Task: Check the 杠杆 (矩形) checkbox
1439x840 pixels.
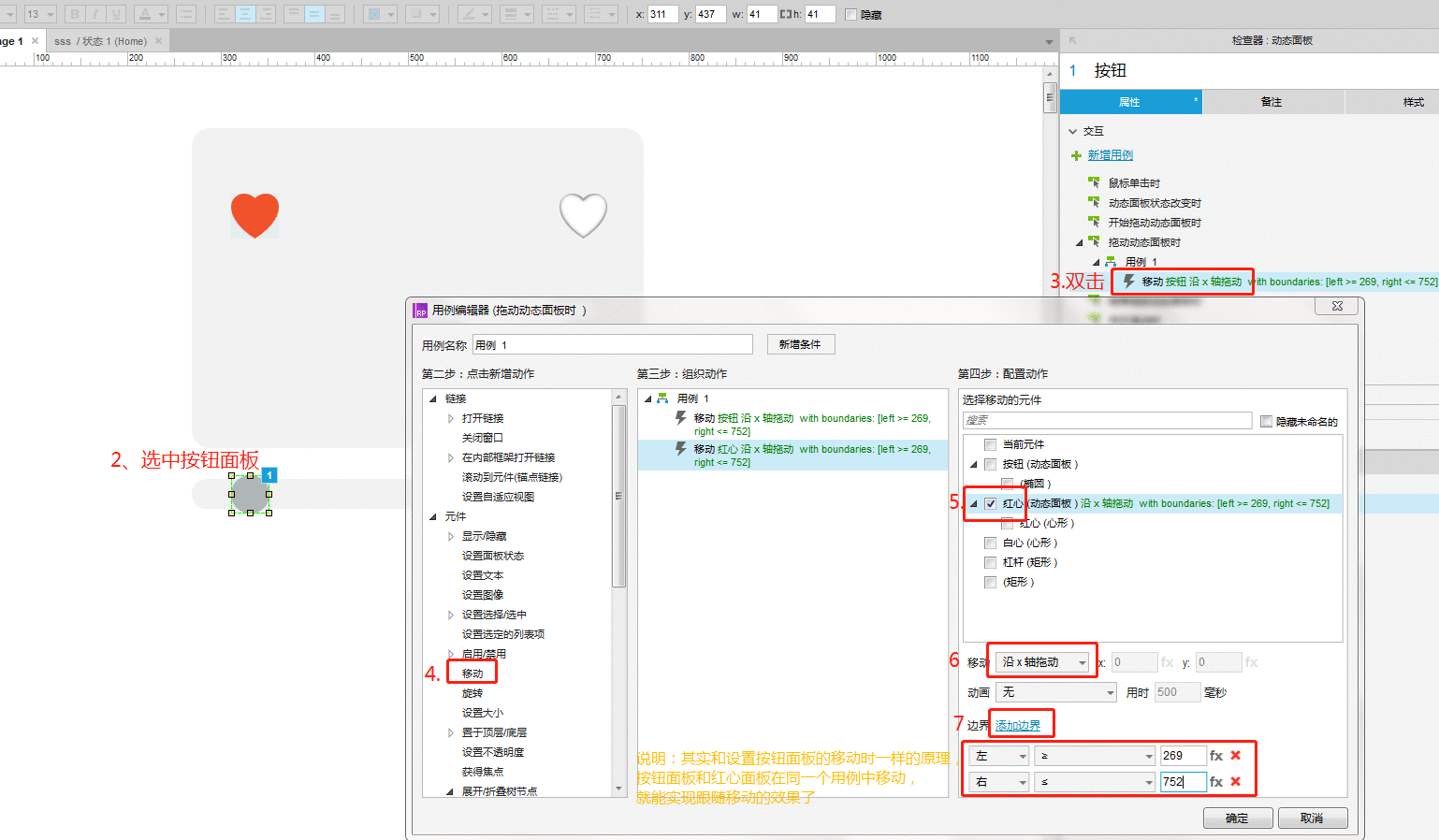Action: pyautogui.click(x=990, y=562)
